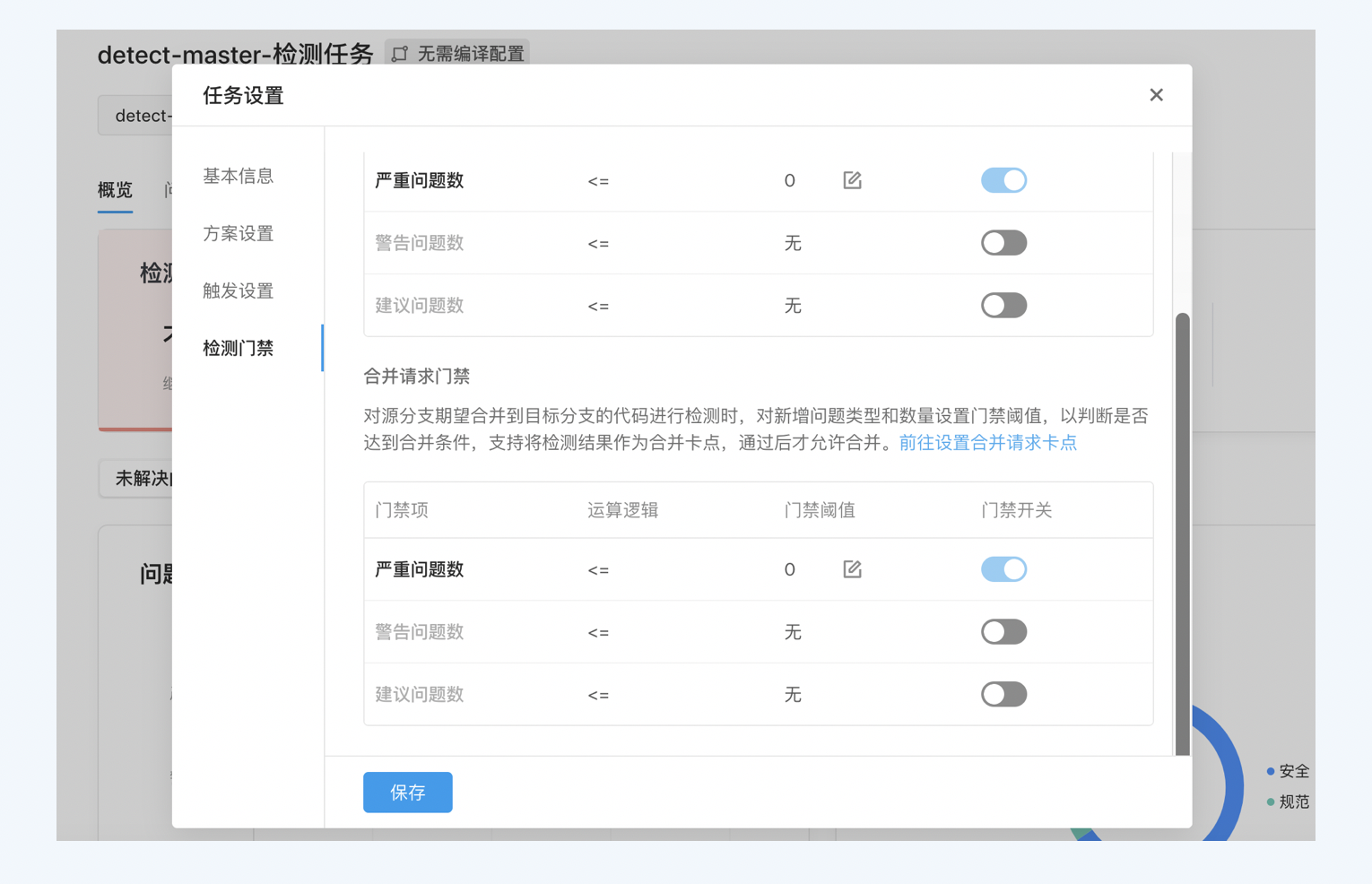Select the 概览 tab in the background page
1372x884 pixels.
[x=115, y=190]
